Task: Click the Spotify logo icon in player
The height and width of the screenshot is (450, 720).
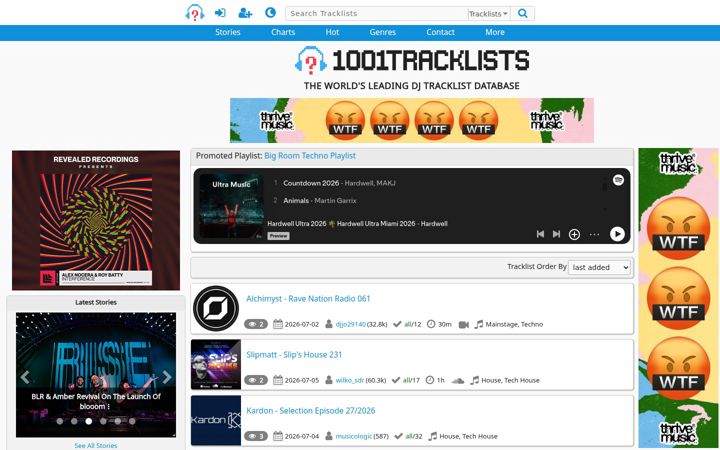Action: [x=618, y=180]
